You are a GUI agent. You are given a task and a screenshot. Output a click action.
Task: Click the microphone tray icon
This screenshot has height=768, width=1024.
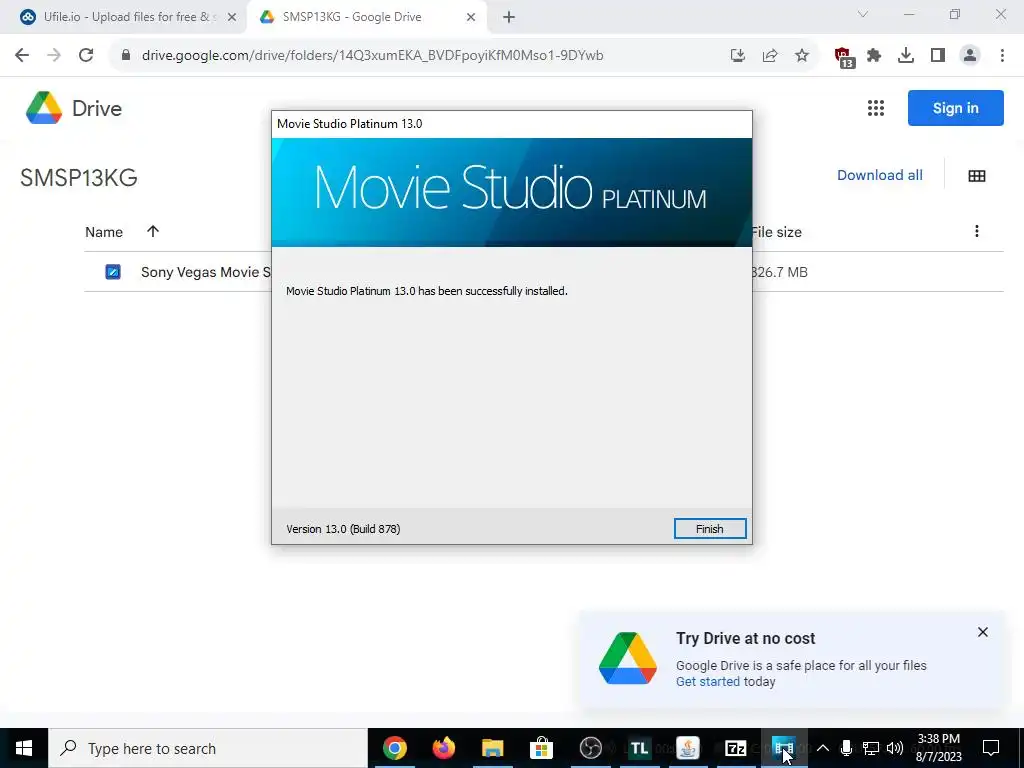846,748
